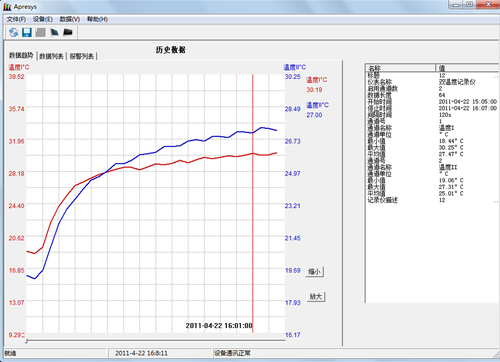The image size is (500, 362).
Task: Click the 温度II channel name value
Action: pos(448,167)
